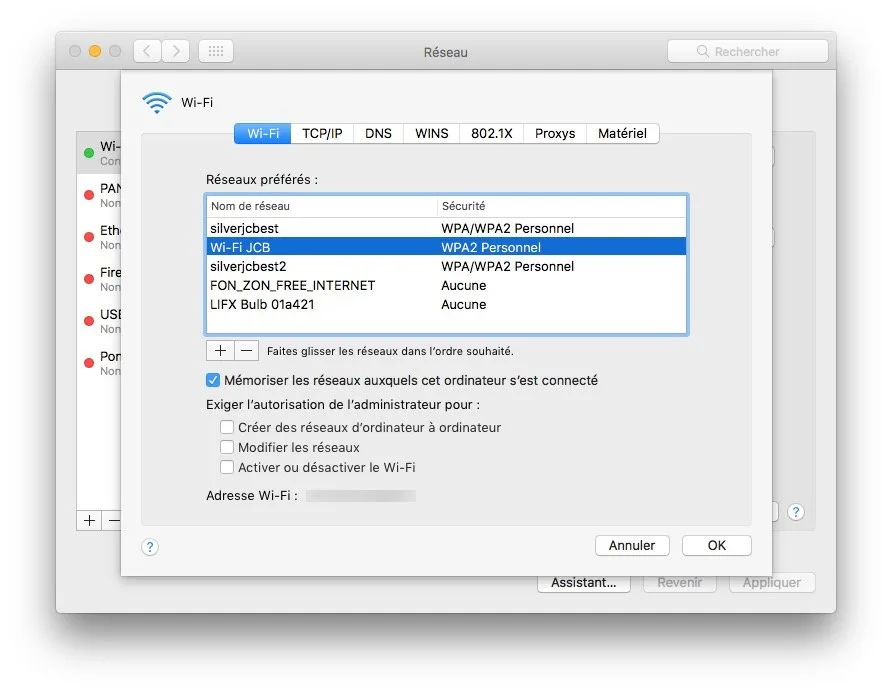Click green status dot of Wi-Fi service

point(89,153)
